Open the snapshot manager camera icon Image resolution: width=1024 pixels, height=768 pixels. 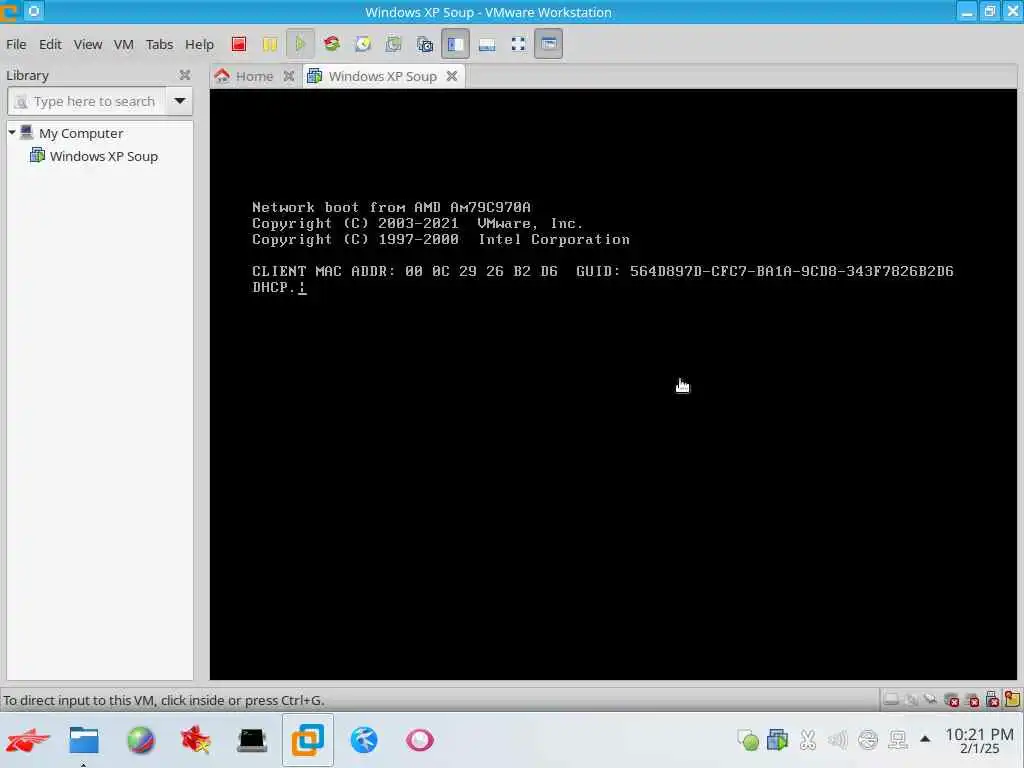(424, 44)
